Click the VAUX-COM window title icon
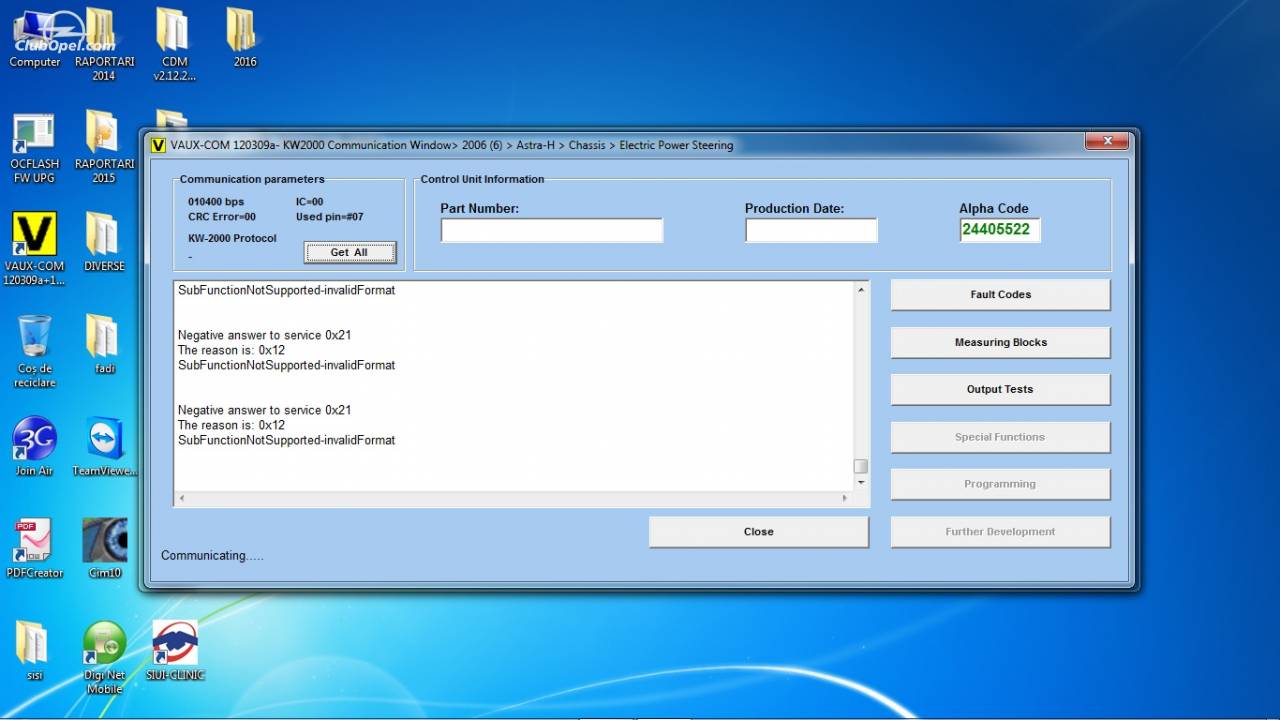Image resolution: width=1280 pixels, height=720 pixels. coord(158,145)
